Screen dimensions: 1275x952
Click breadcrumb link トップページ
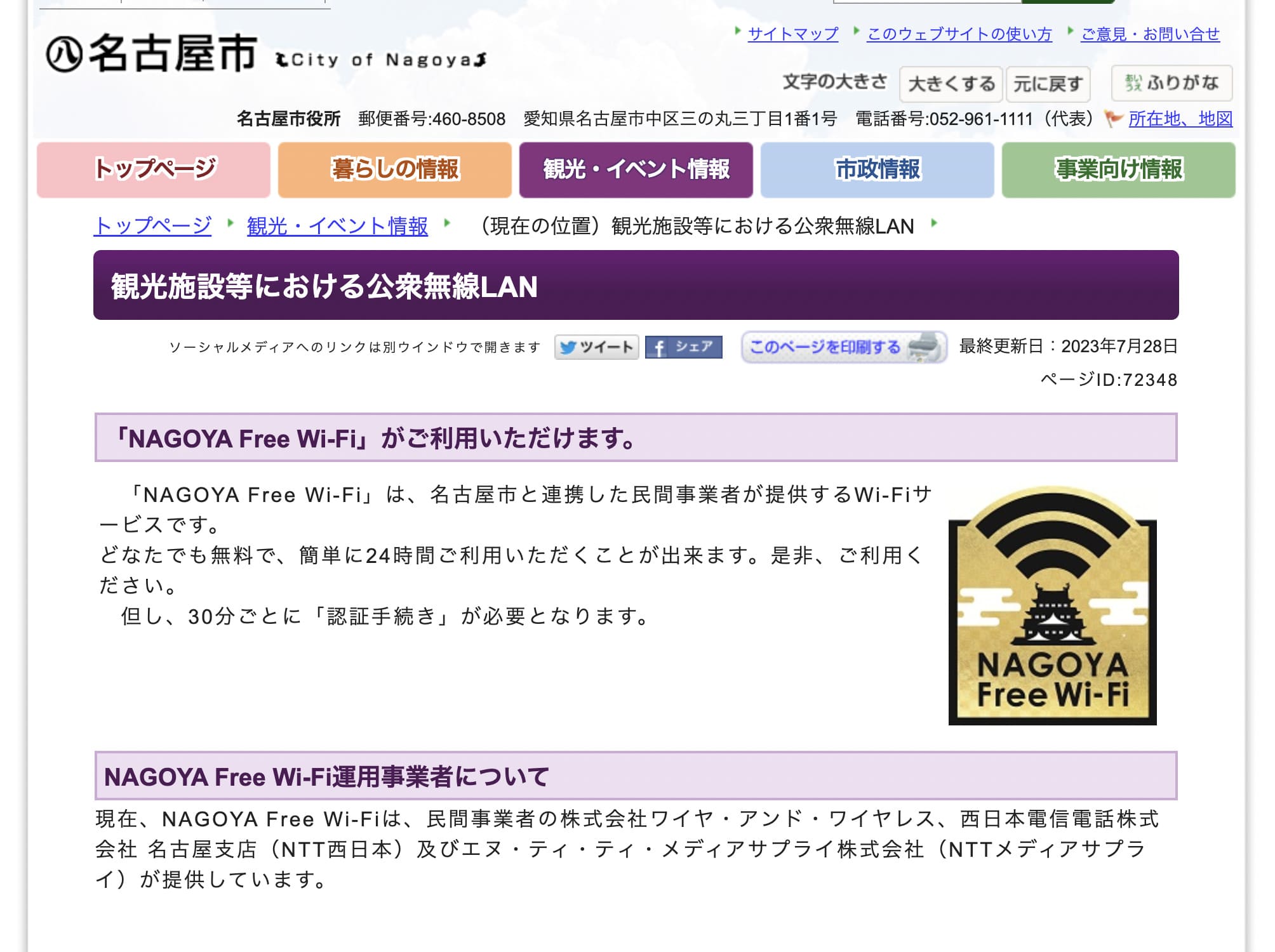coord(152,226)
